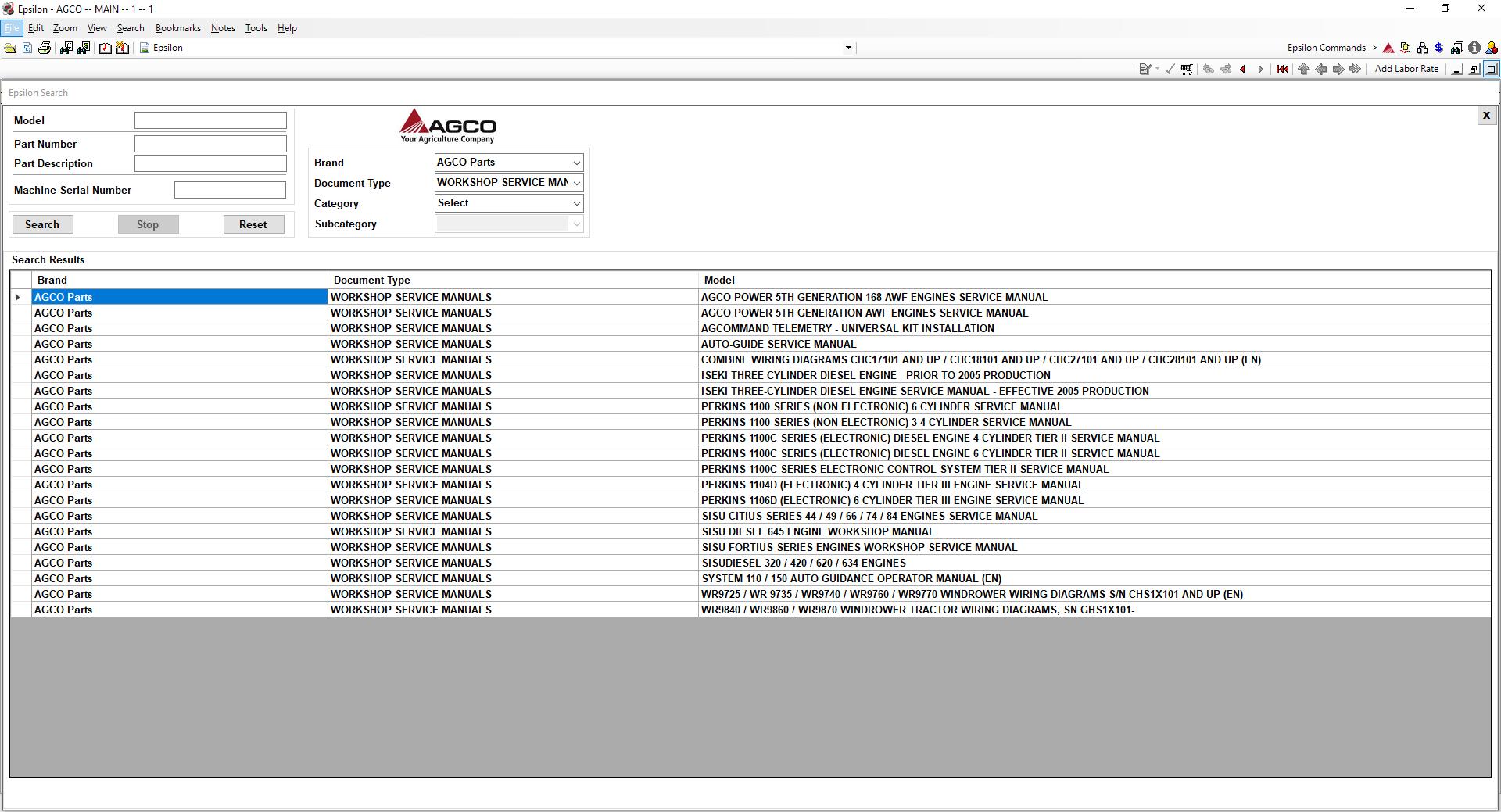Open the small arrow beside the notes icon

tap(1157, 69)
